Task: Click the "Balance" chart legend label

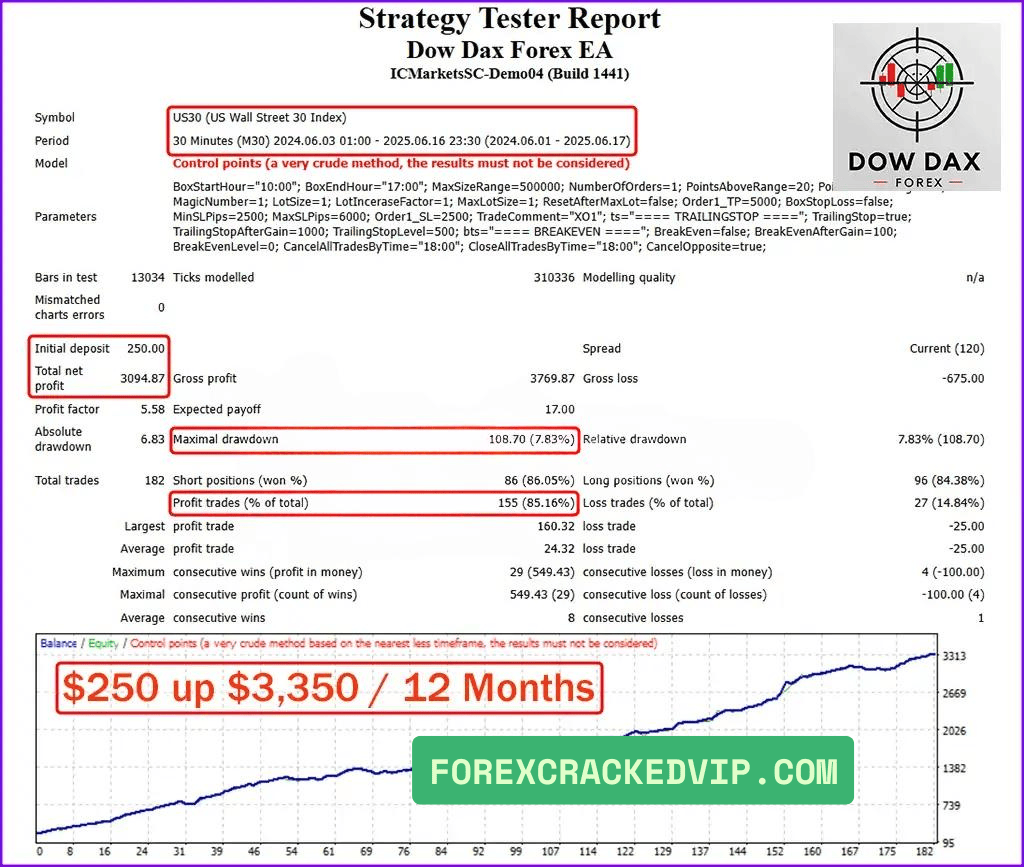Action: [59, 643]
